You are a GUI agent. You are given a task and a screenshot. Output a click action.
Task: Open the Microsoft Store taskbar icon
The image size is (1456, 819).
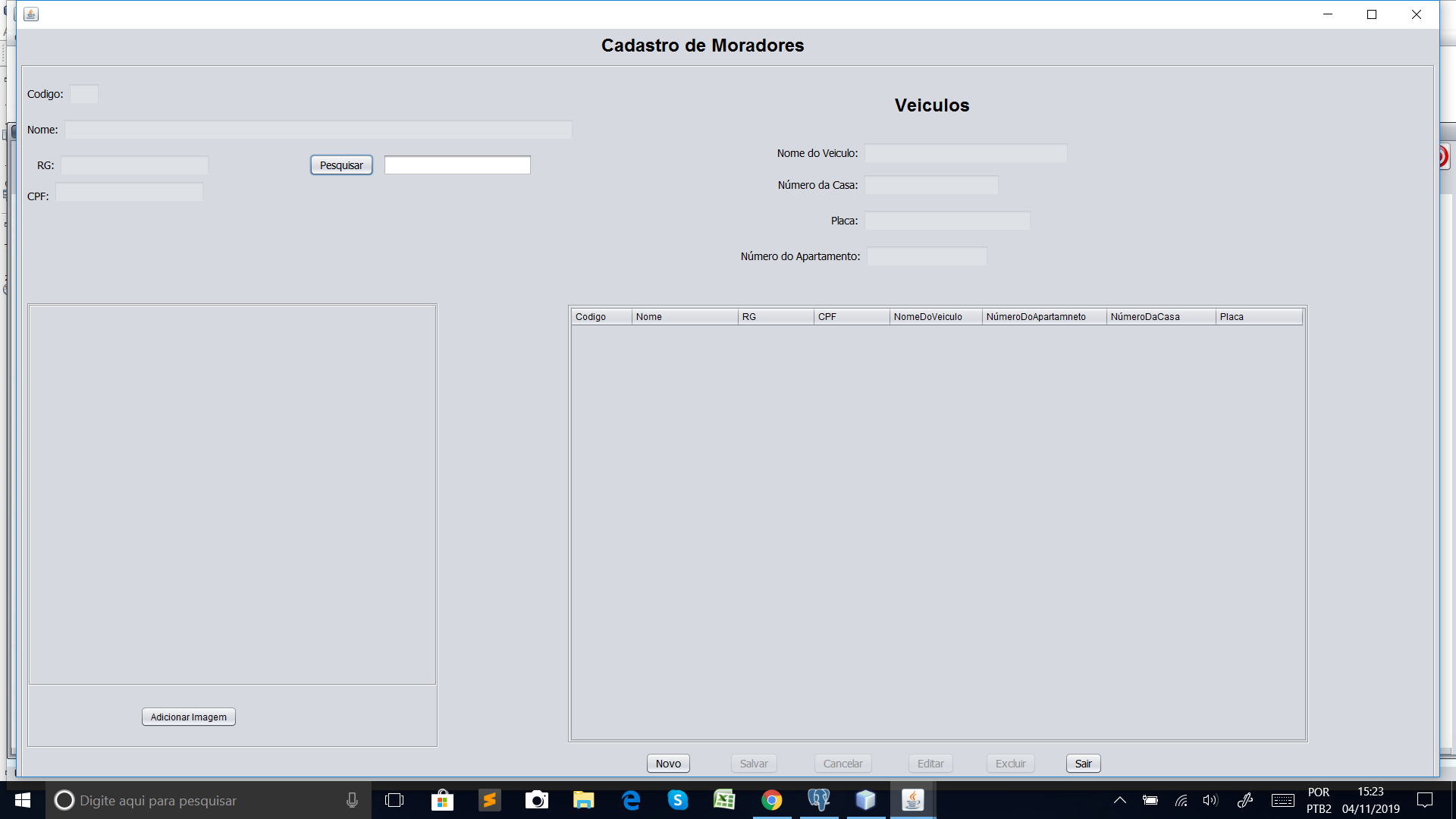pyautogui.click(x=442, y=800)
